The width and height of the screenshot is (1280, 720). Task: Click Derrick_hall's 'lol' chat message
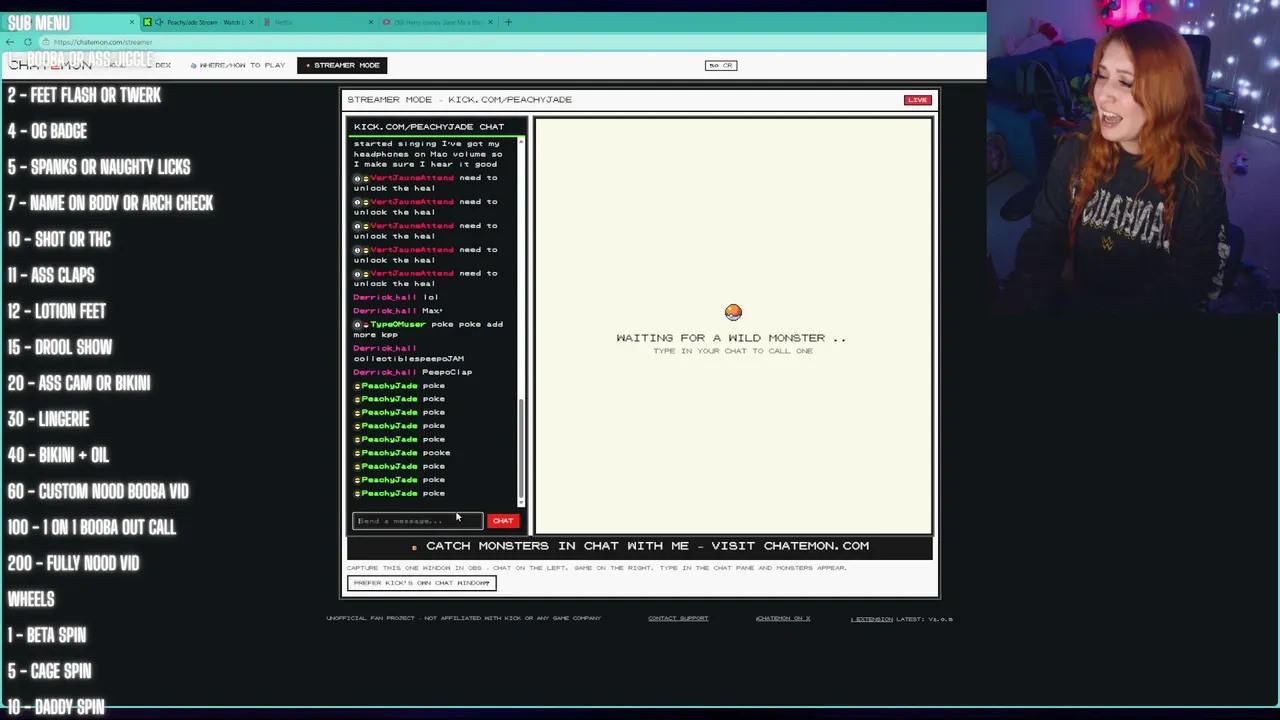[x=396, y=297]
